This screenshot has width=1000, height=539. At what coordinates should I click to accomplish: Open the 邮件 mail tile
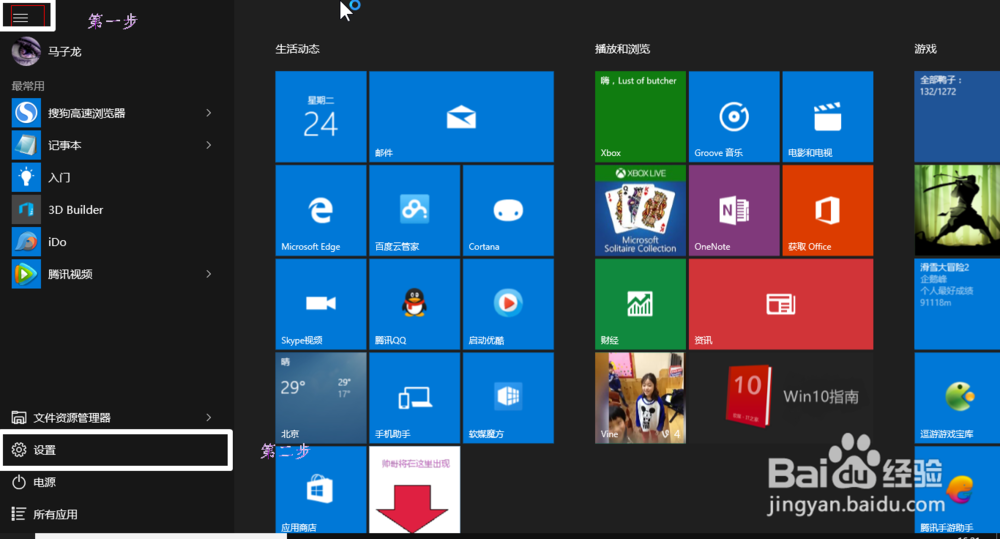pos(461,117)
